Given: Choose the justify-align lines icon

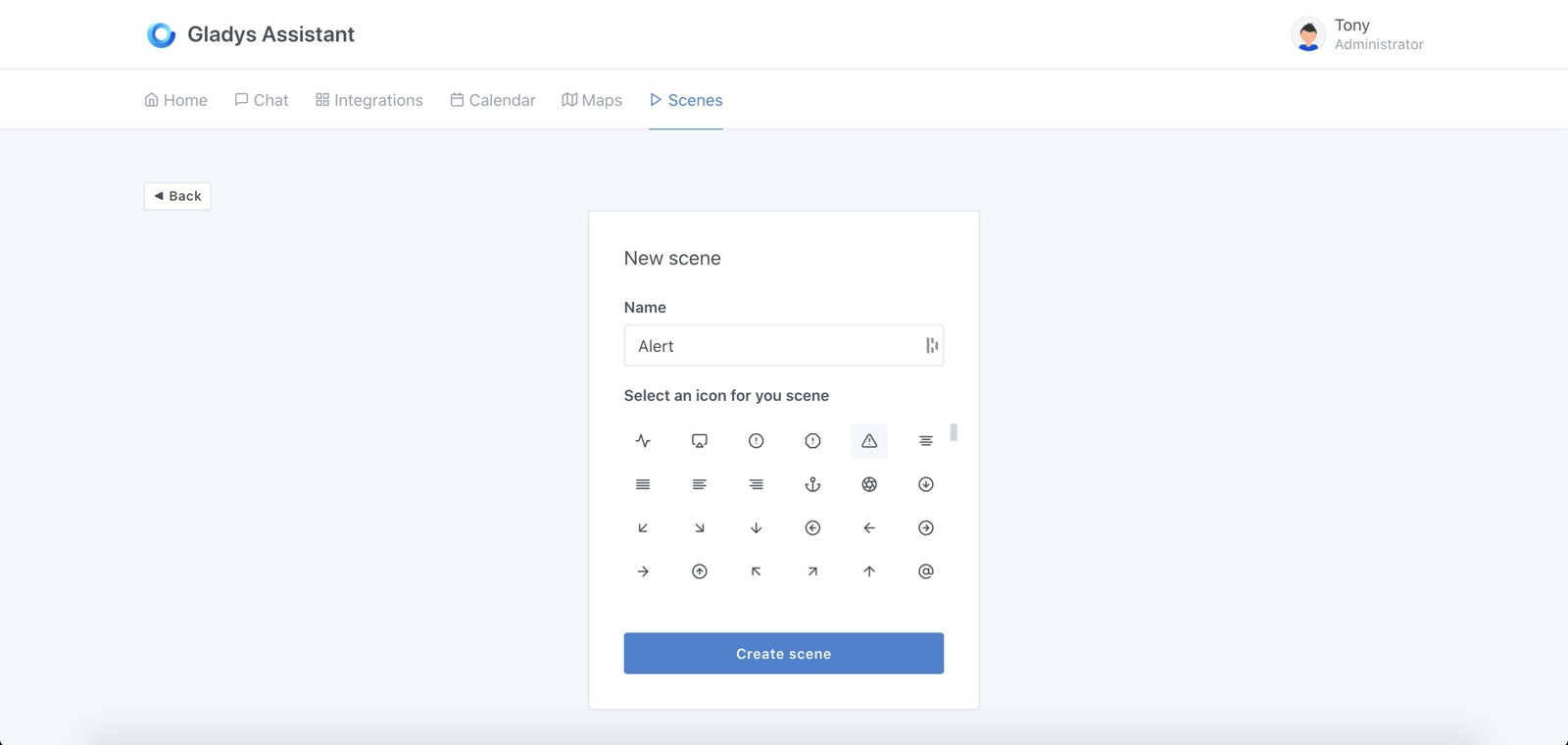Looking at the screenshot, I should 643,484.
